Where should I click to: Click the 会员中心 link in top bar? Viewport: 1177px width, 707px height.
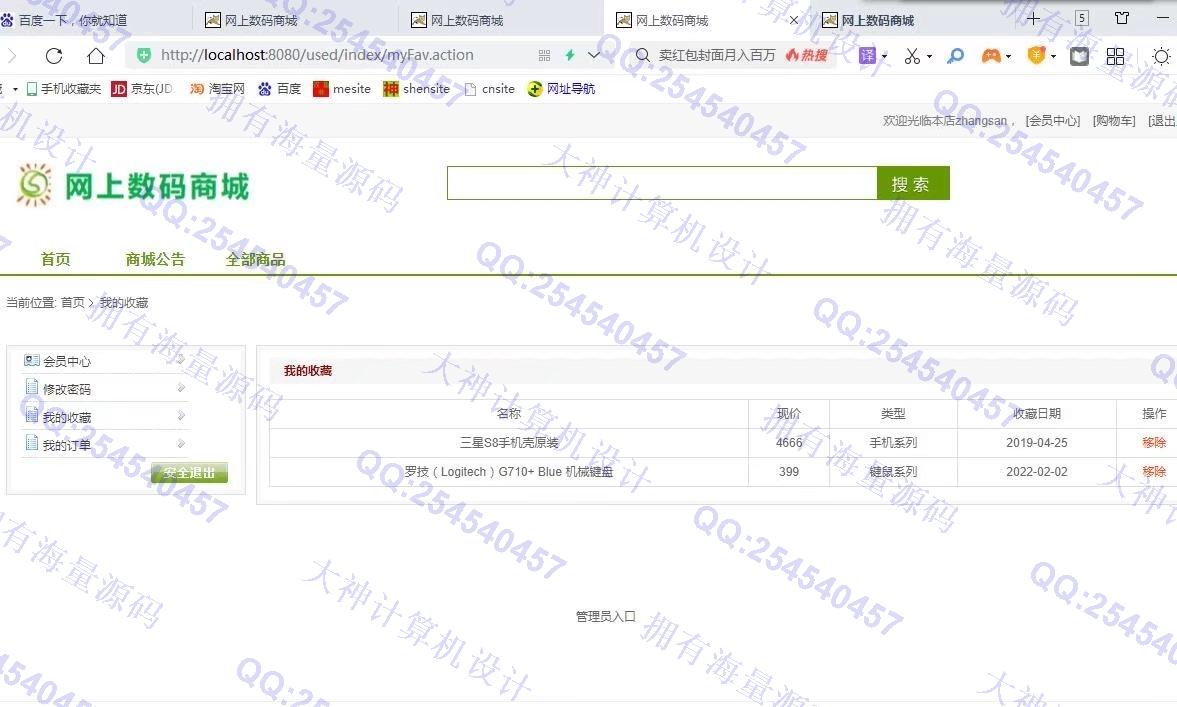(x=1052, y=121)
